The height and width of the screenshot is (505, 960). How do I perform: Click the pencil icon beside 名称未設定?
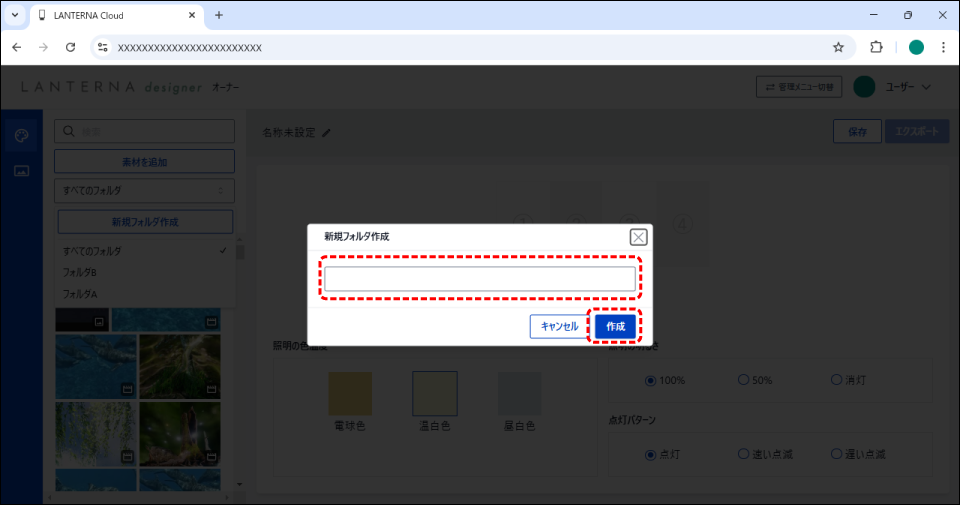click(326, 132)
